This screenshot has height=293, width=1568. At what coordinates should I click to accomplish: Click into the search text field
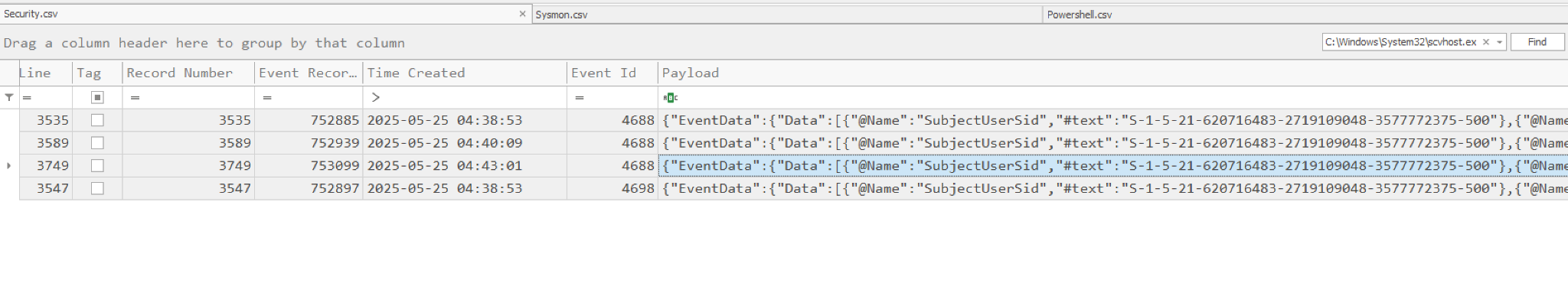[1401, 42]
